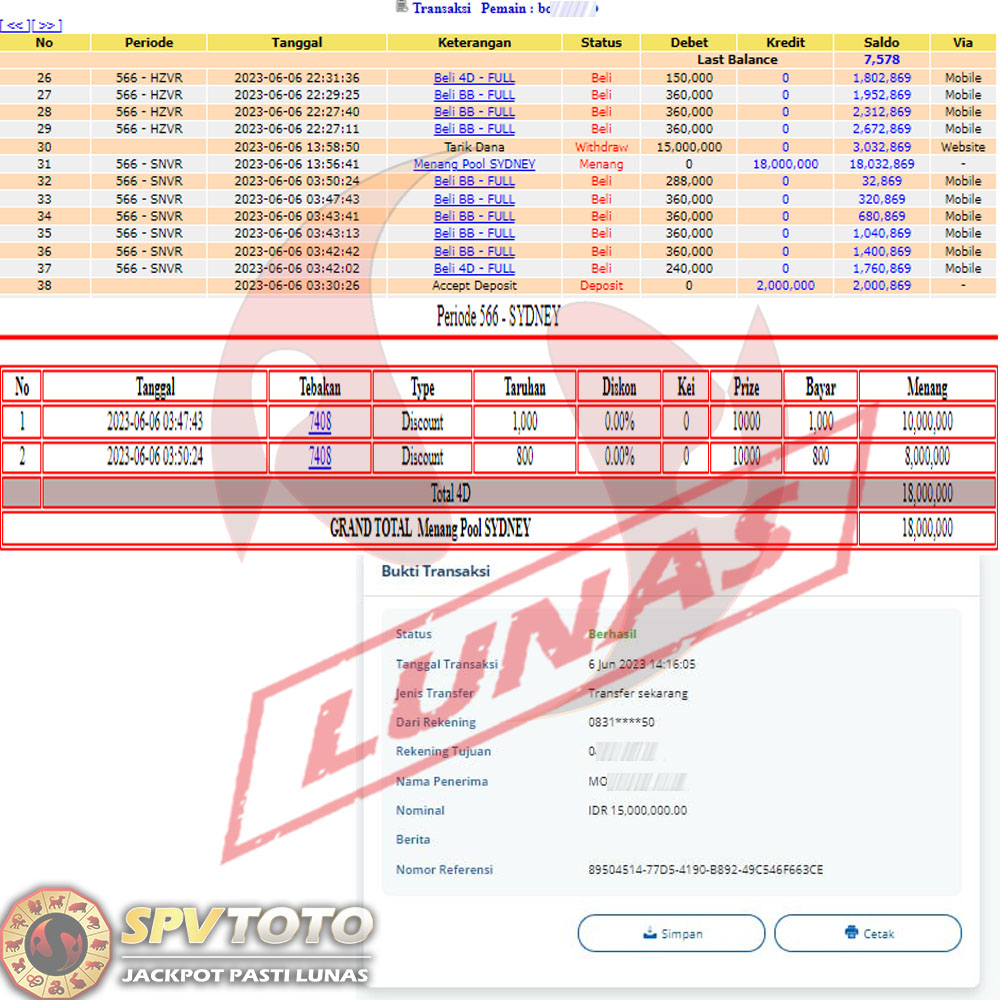The height and width of the screenshot is (1000, 1000).
Task: Open Beli 4D - FULL link in row 26
Action: click(x=474, y=77)
